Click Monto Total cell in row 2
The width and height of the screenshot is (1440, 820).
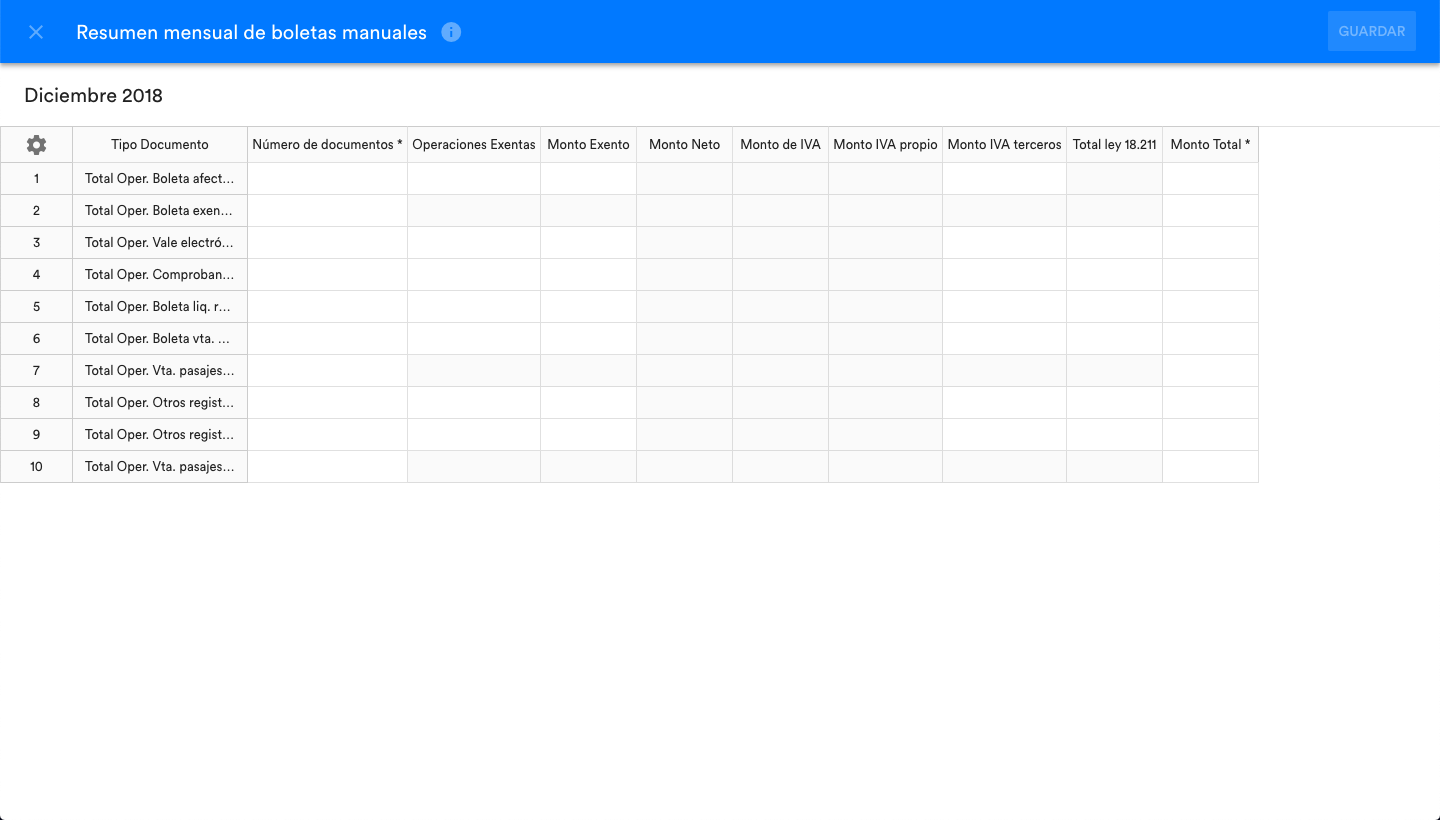tap(1210, 211)
